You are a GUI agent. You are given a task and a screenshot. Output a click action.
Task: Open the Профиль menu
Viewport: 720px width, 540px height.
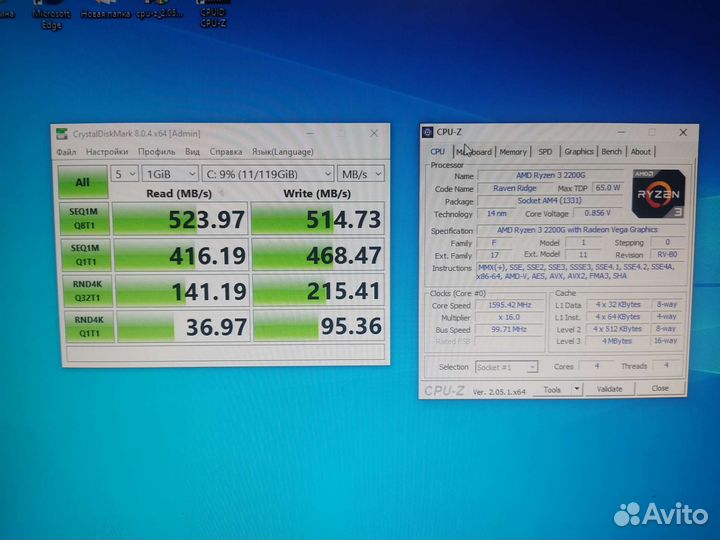point(157,152)
